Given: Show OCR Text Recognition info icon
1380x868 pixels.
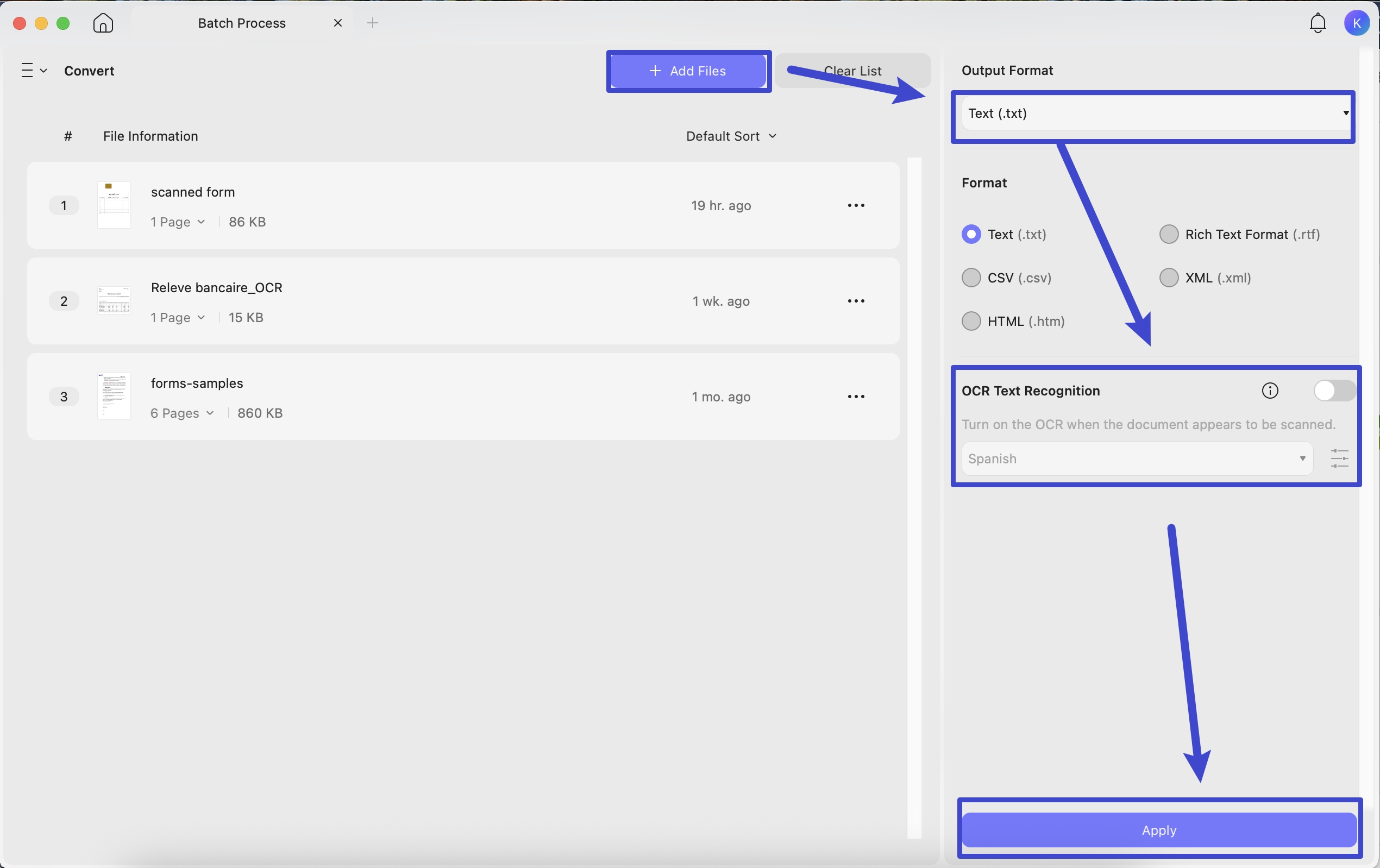Looking at the screenshot, I should (x=1270, y=391).
